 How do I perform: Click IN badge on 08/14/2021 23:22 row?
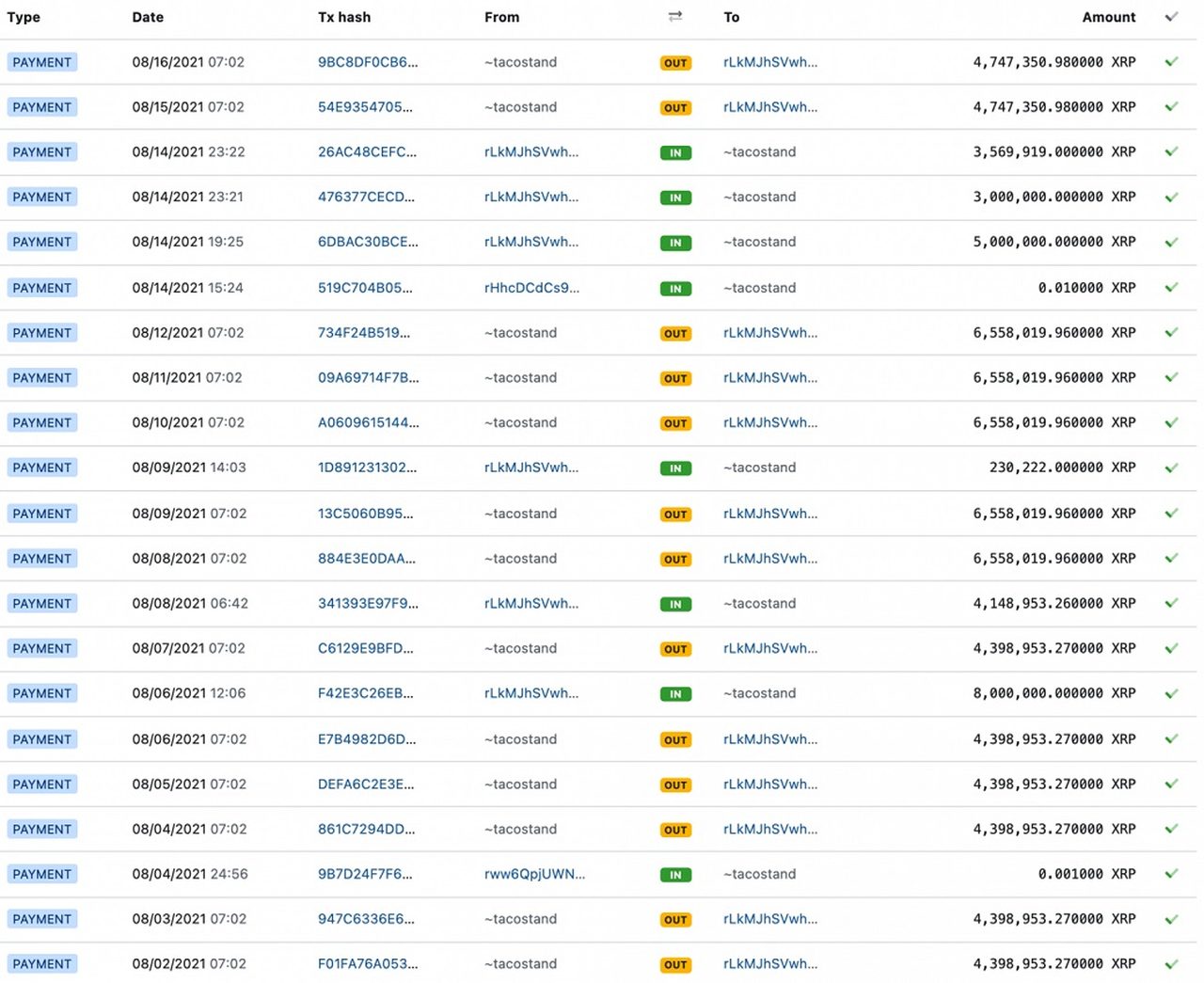coord(675,152)
